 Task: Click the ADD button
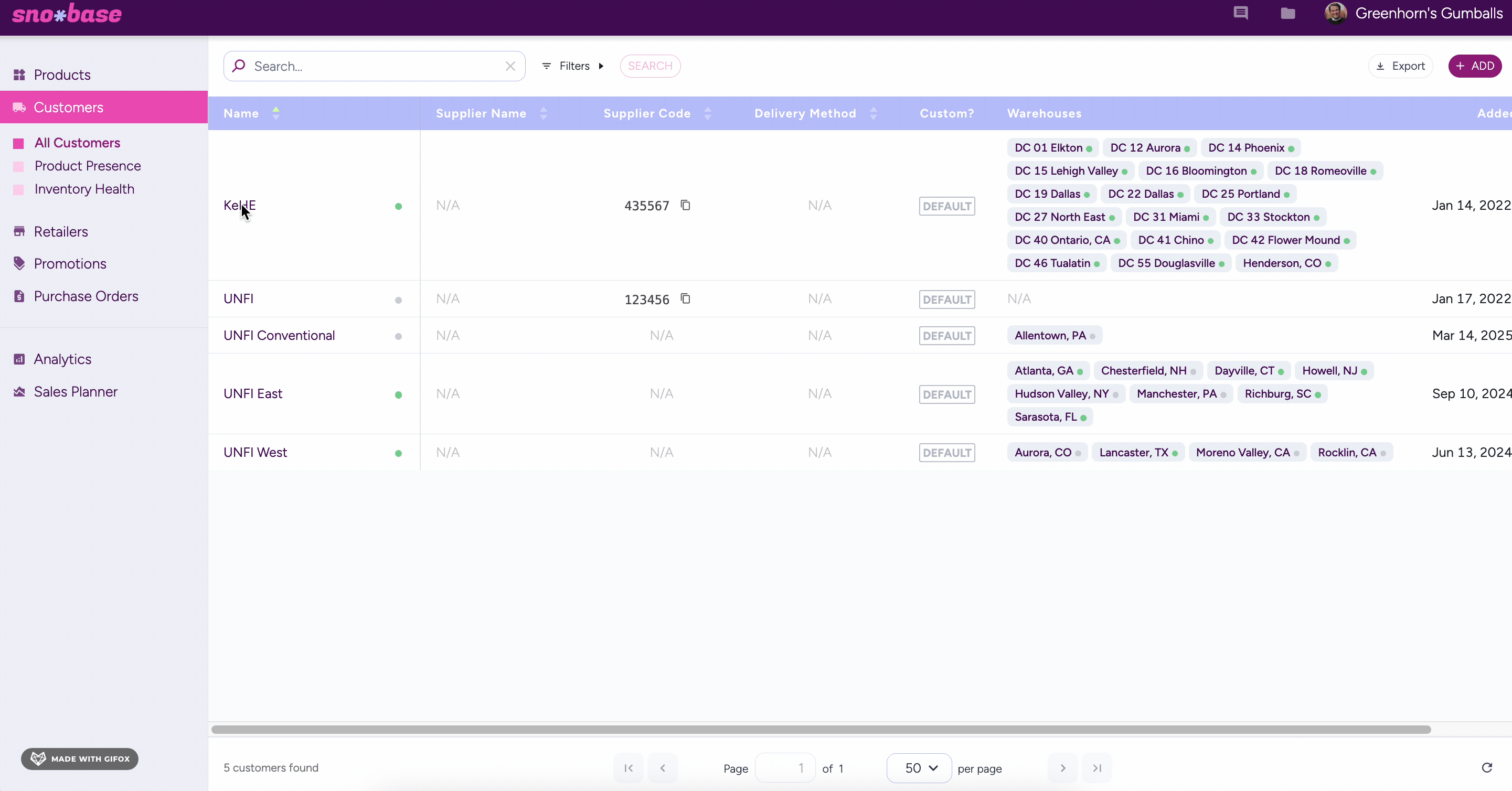[x=1475, y=66]
